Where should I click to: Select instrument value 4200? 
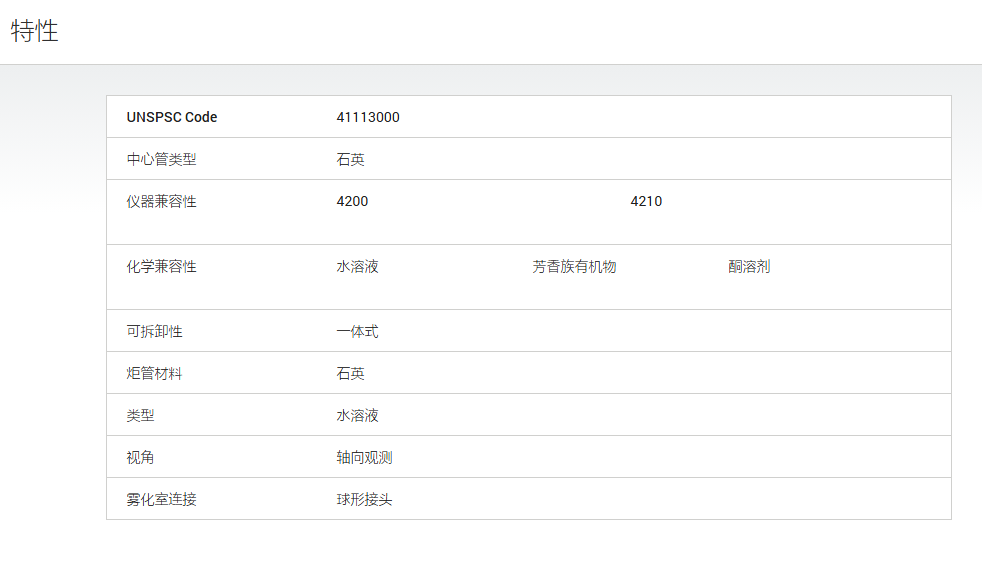point(352,201)
